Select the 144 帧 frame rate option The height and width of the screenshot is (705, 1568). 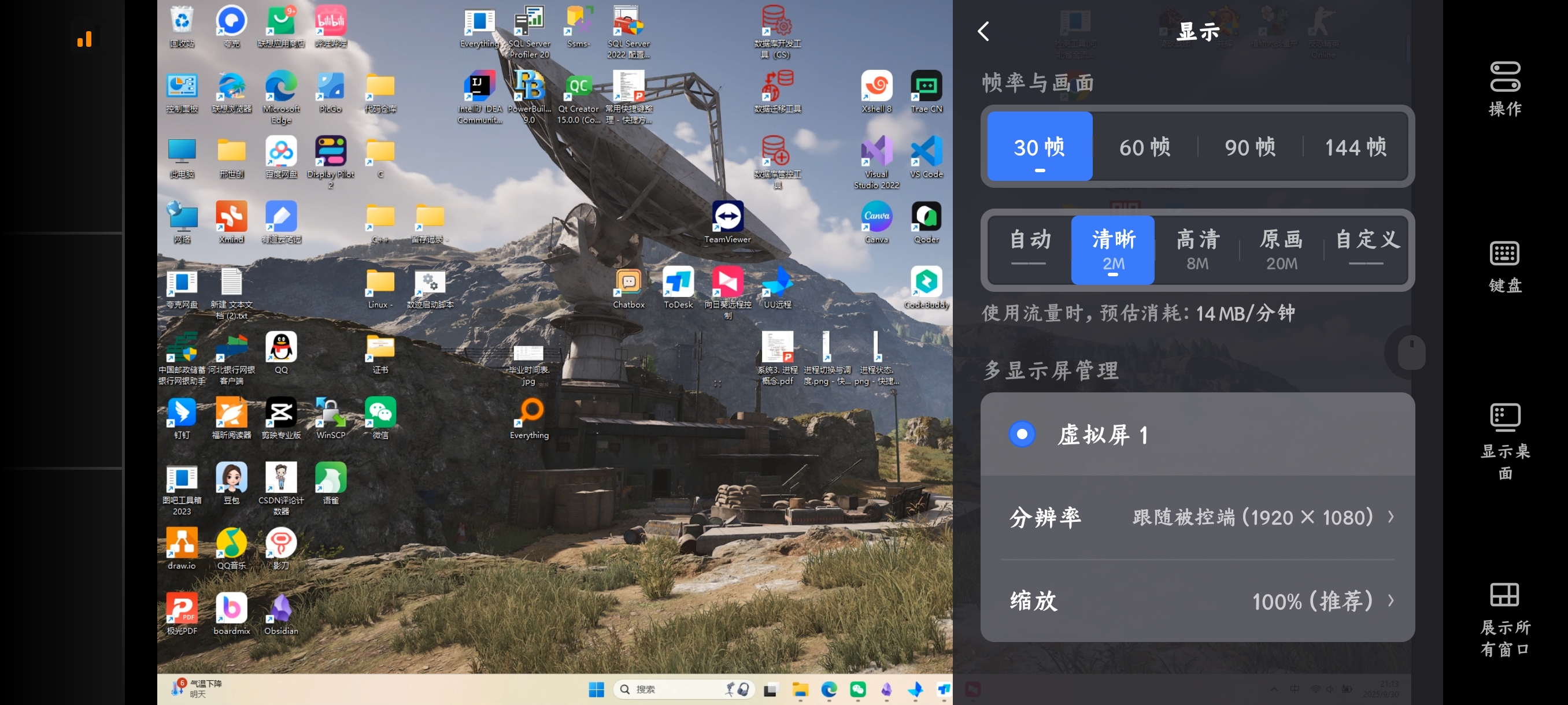coord(1355,147)
